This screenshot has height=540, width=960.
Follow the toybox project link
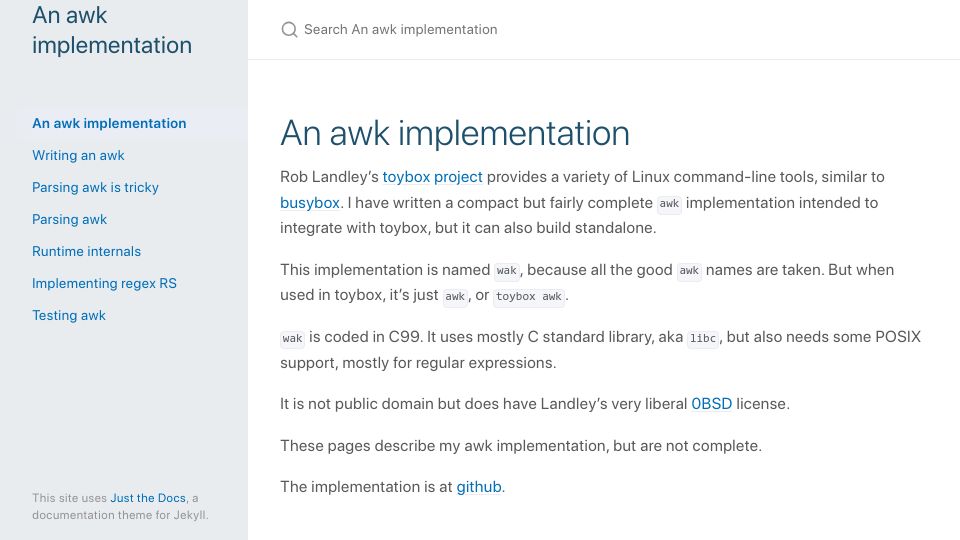tap(432, 177)
